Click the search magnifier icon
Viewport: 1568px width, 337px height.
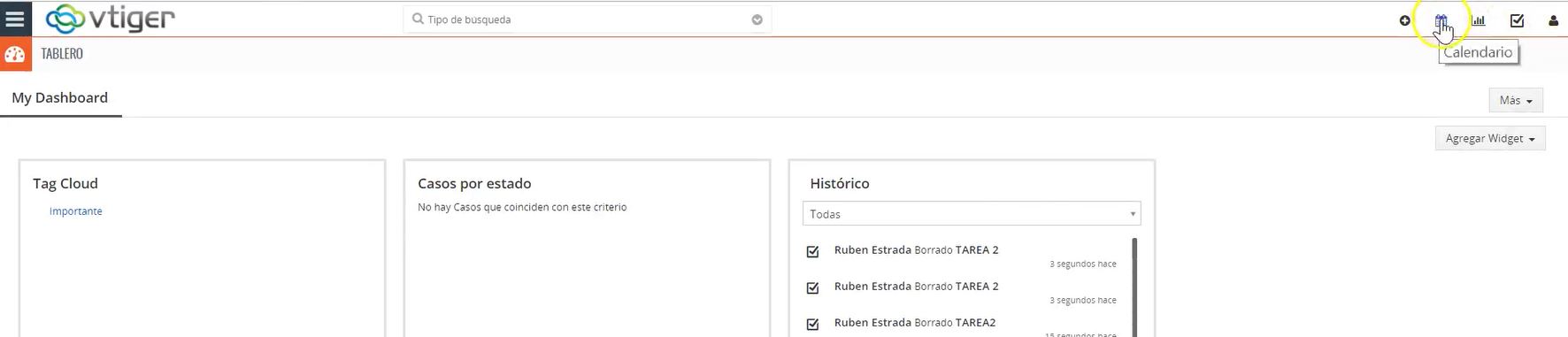click(x=418, y=19)
